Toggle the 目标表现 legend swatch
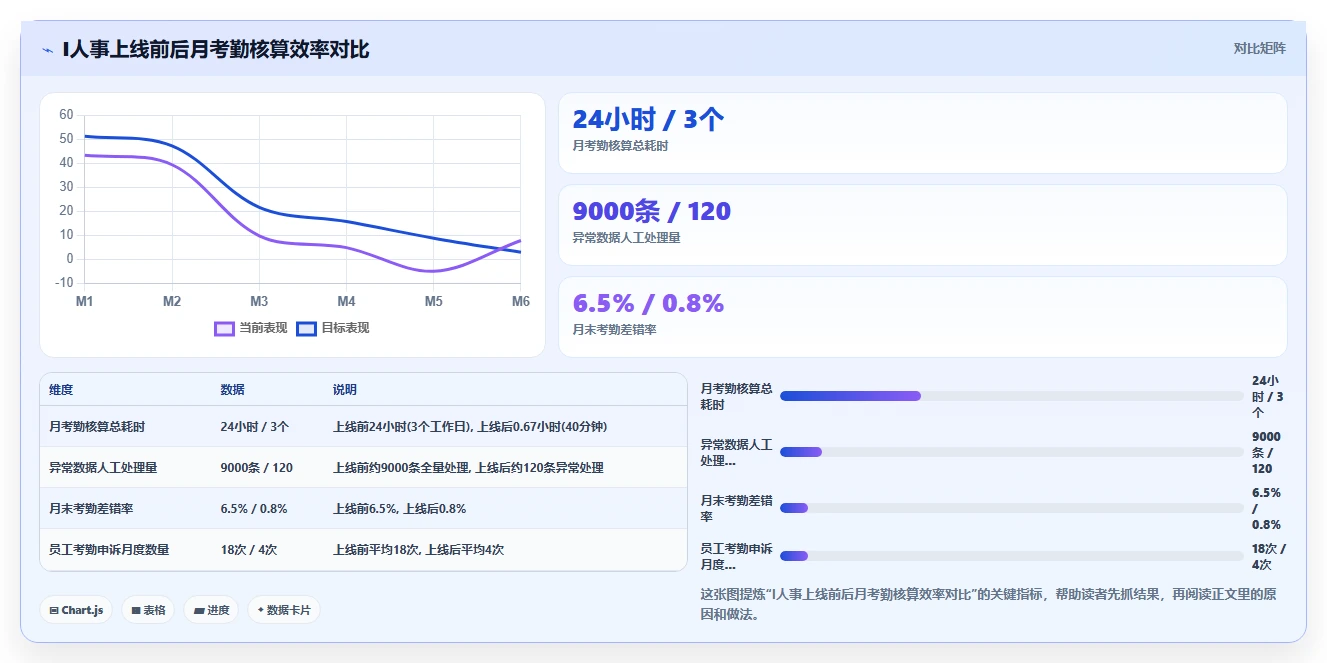Viewport: 1327px width, 663px height. pos(307,328)
